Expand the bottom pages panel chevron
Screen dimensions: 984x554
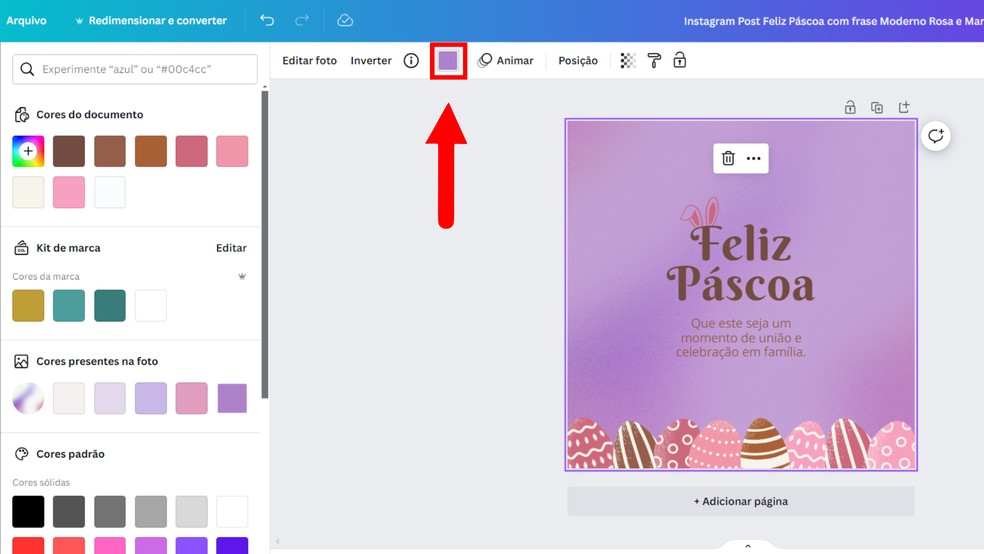[747, 546]
